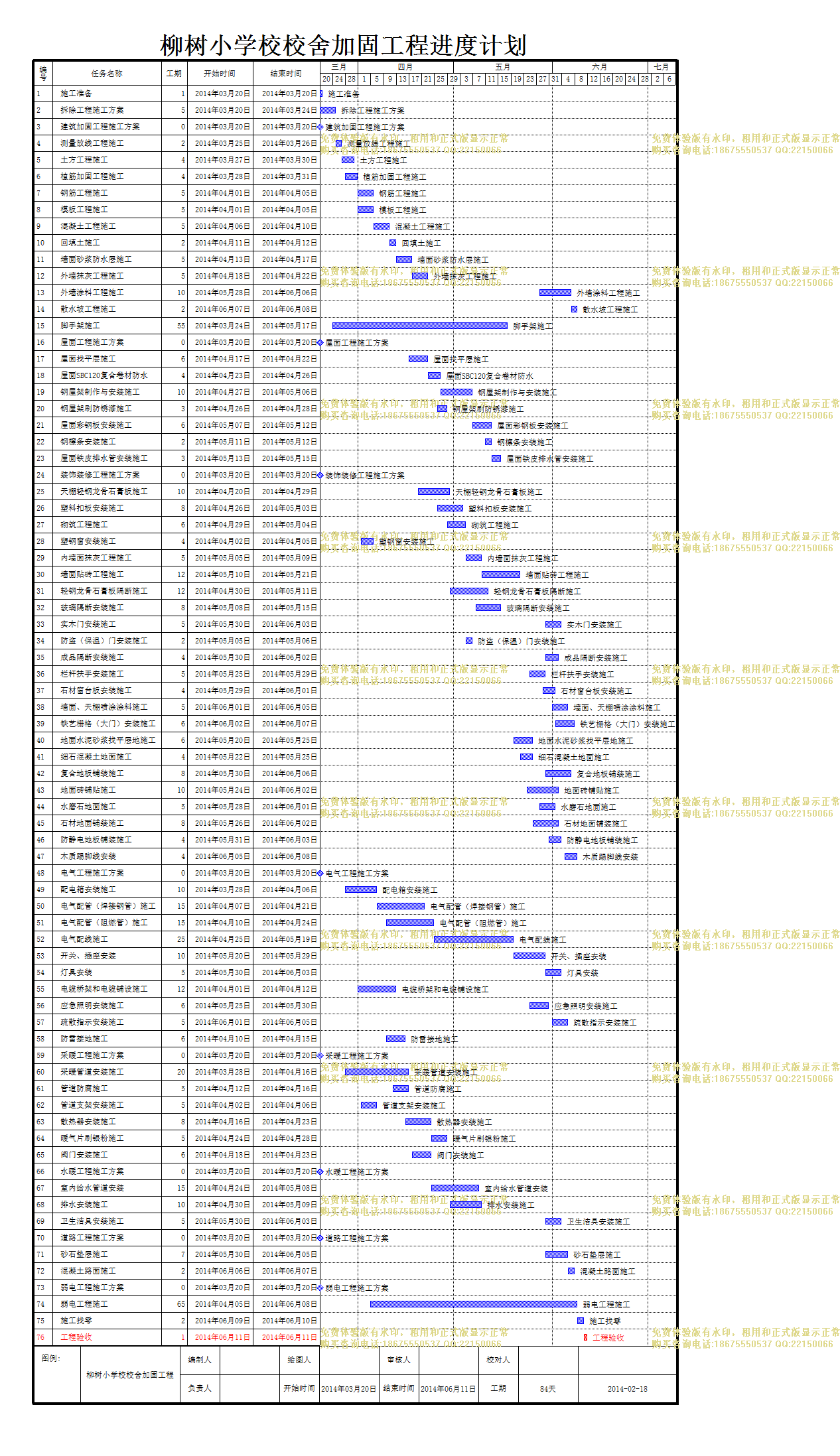This screenshot has width=840, height=1456.
Task: Select 测量放线工程施工 in the task name column
Action: tap(92, 143)
